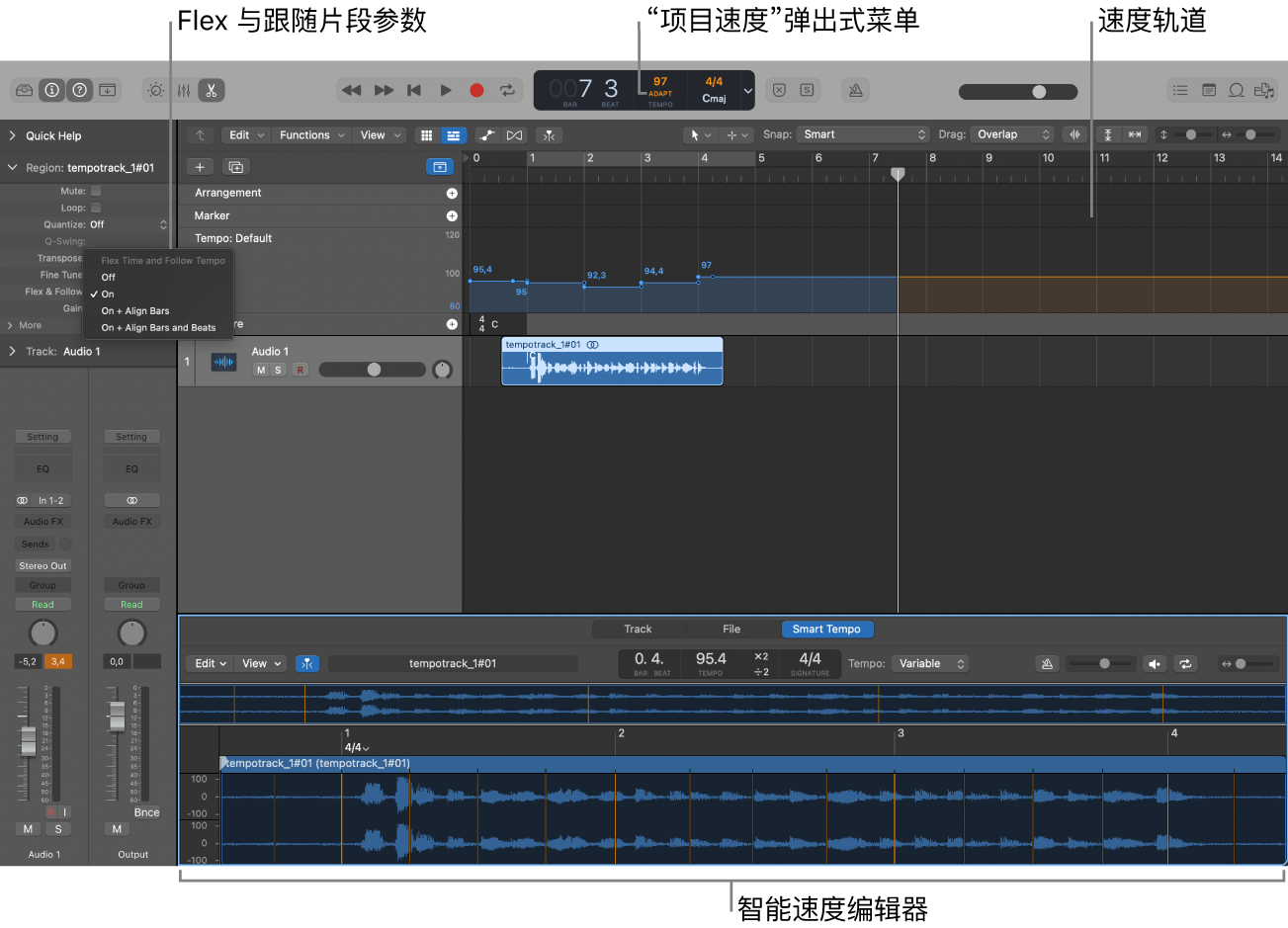
Task: Toggle the Quick Help question mark button
Action: [80, 90]
